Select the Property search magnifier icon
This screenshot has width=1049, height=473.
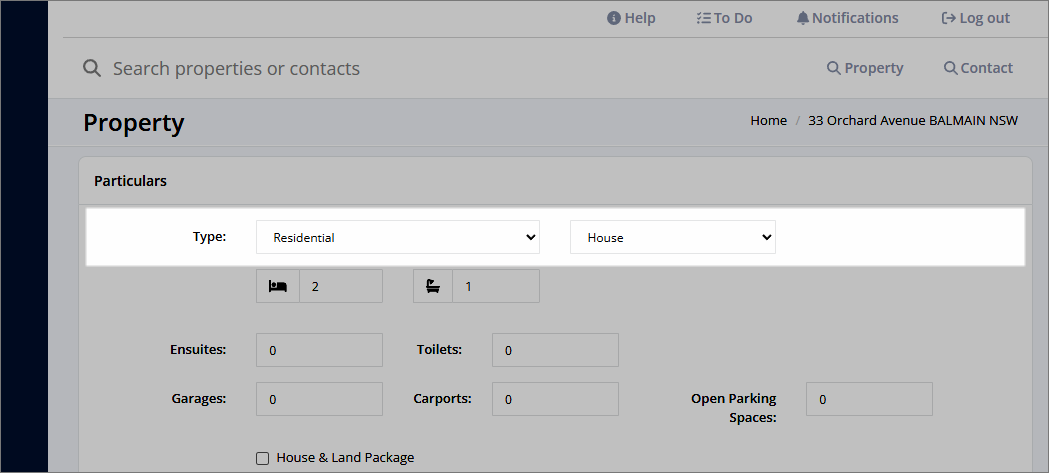pos(834,68)
